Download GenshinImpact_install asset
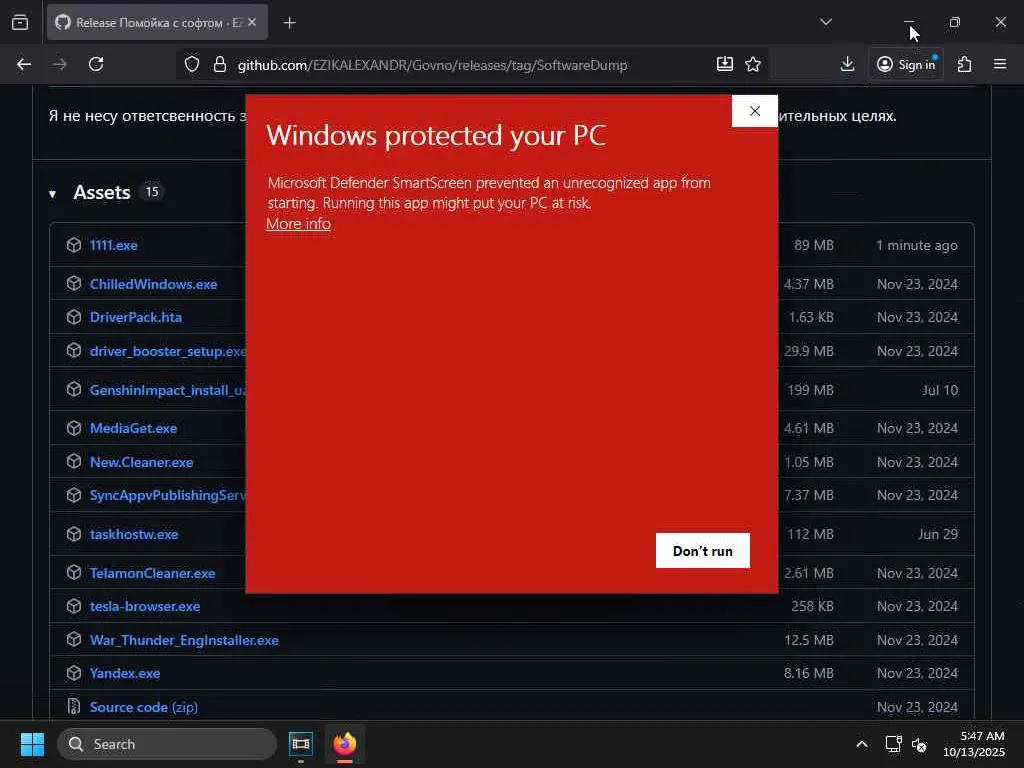The height and width of the screenshot is (768, 1024). [168, 390]
